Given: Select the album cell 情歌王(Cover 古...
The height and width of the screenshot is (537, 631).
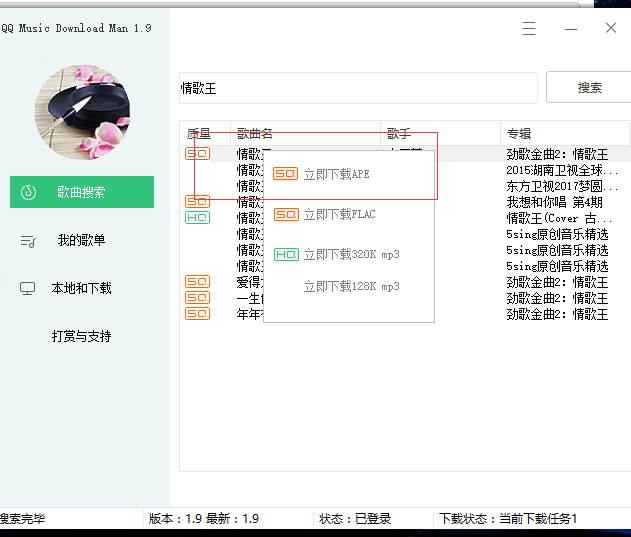Looking at the screenshot, I should [x=559, y=218].
